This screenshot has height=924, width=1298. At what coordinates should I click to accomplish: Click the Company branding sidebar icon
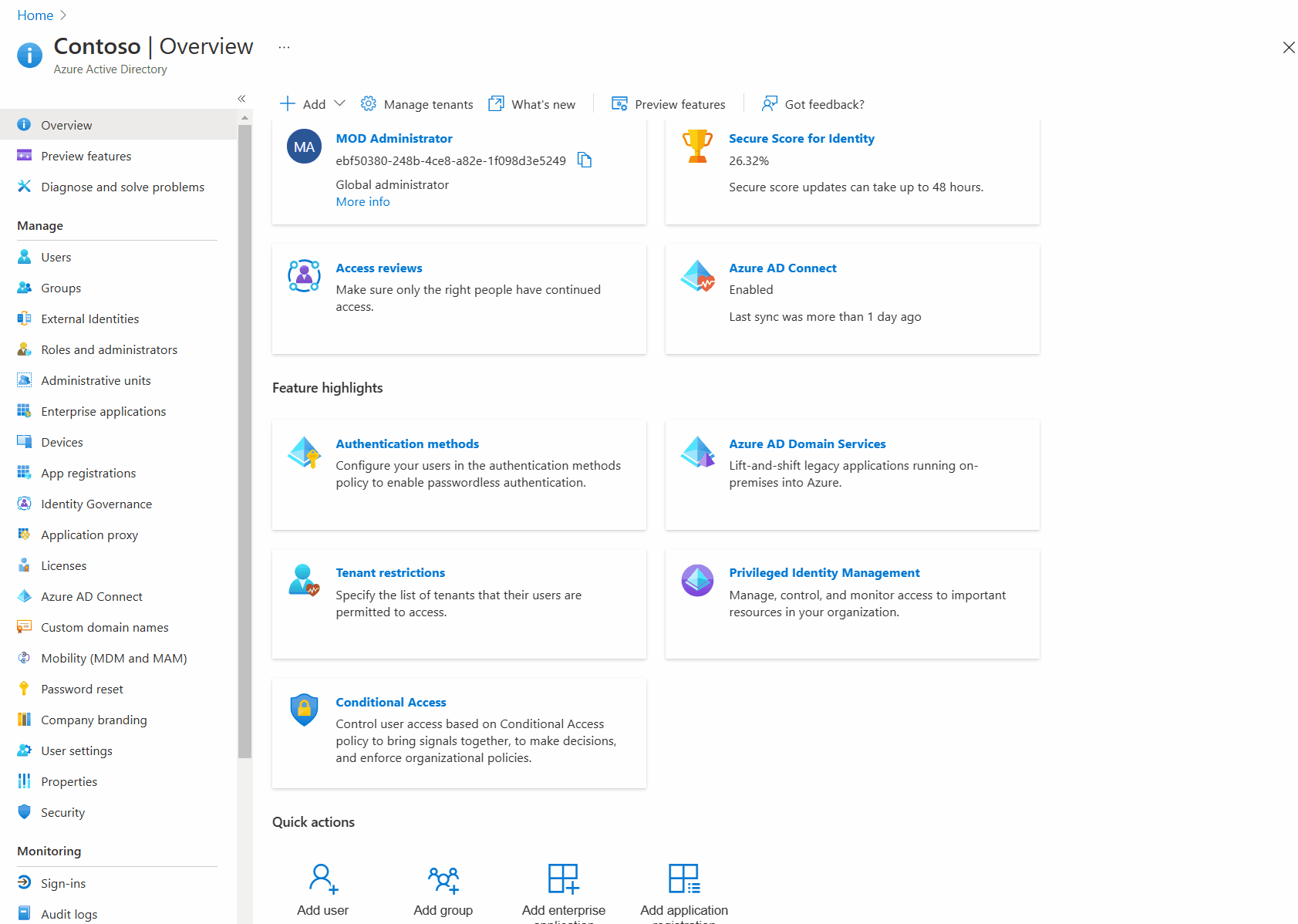pyautogui.click(x=25, y=720)
